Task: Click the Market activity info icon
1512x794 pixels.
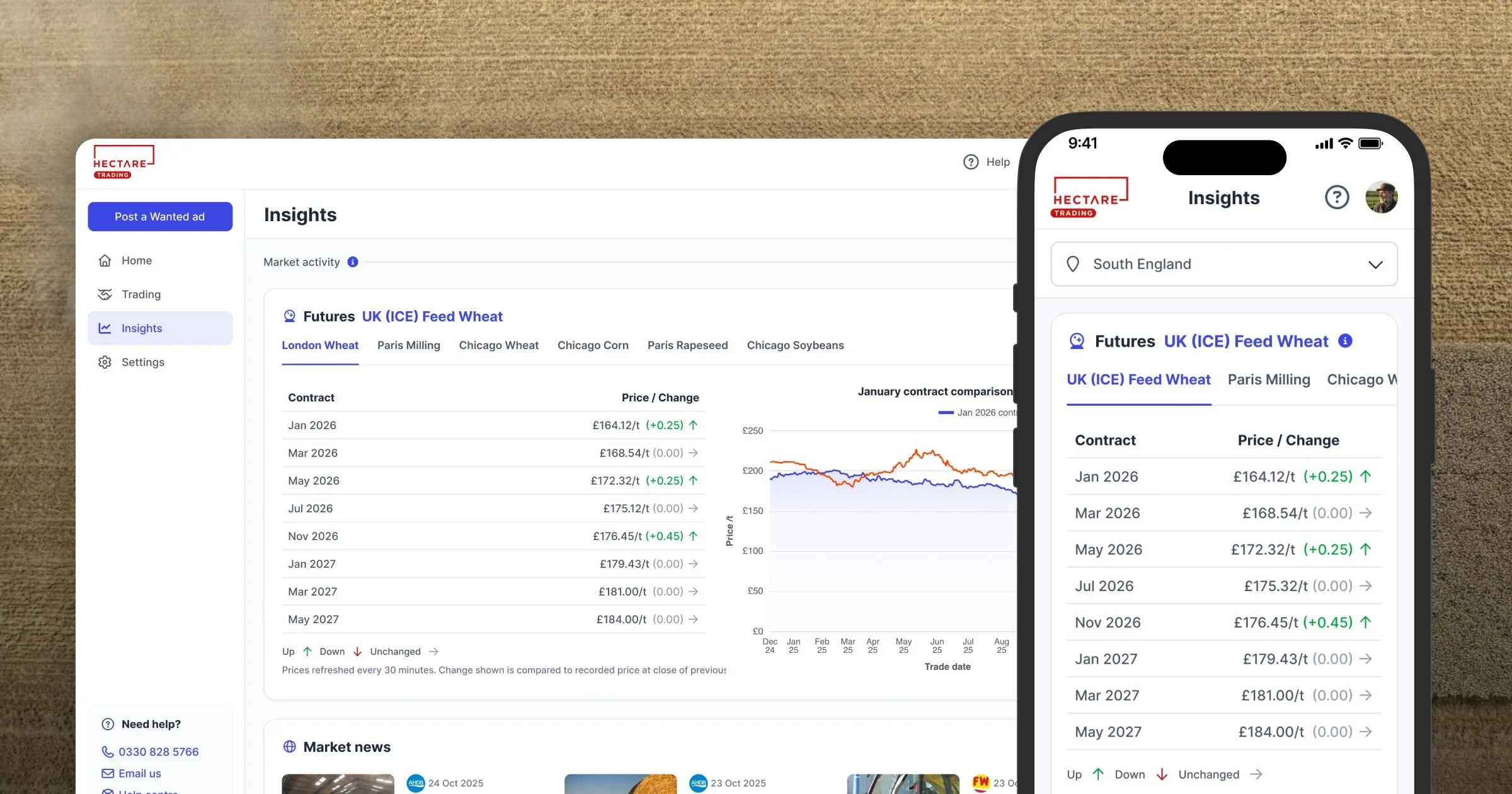Action: click(353, 262)
